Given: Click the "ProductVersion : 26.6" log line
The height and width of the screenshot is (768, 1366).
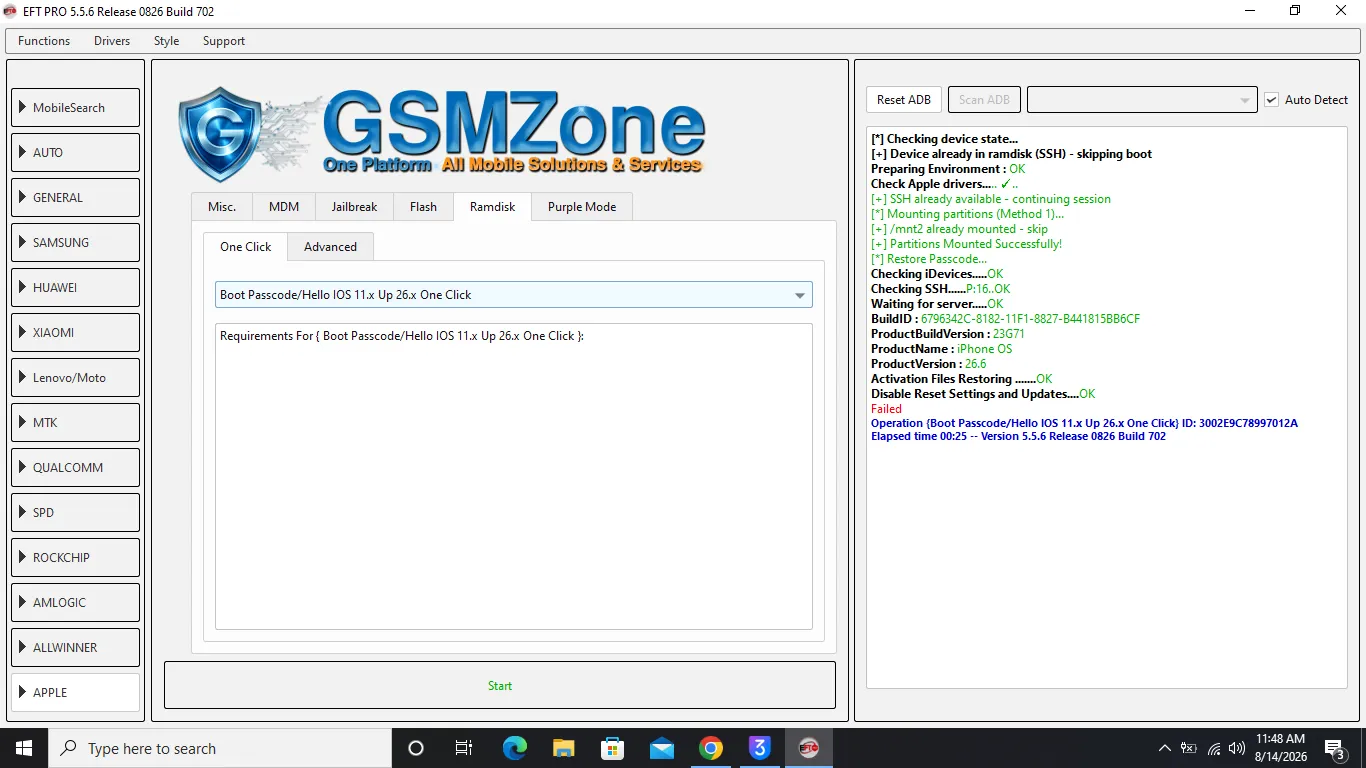Looking at the screenshot, I should click(929, 364).
